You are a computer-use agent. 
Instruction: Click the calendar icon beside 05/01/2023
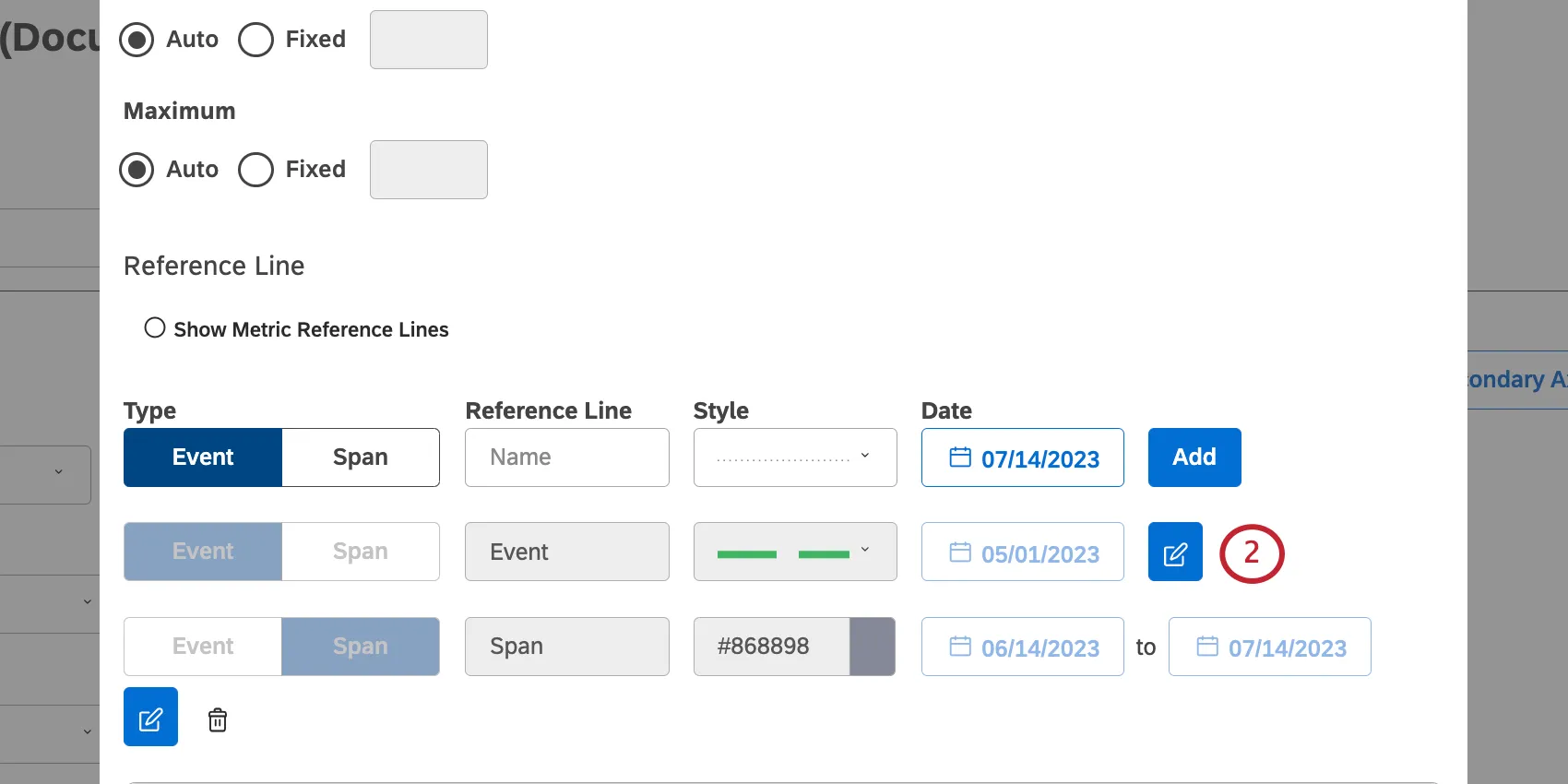point(960,552)
